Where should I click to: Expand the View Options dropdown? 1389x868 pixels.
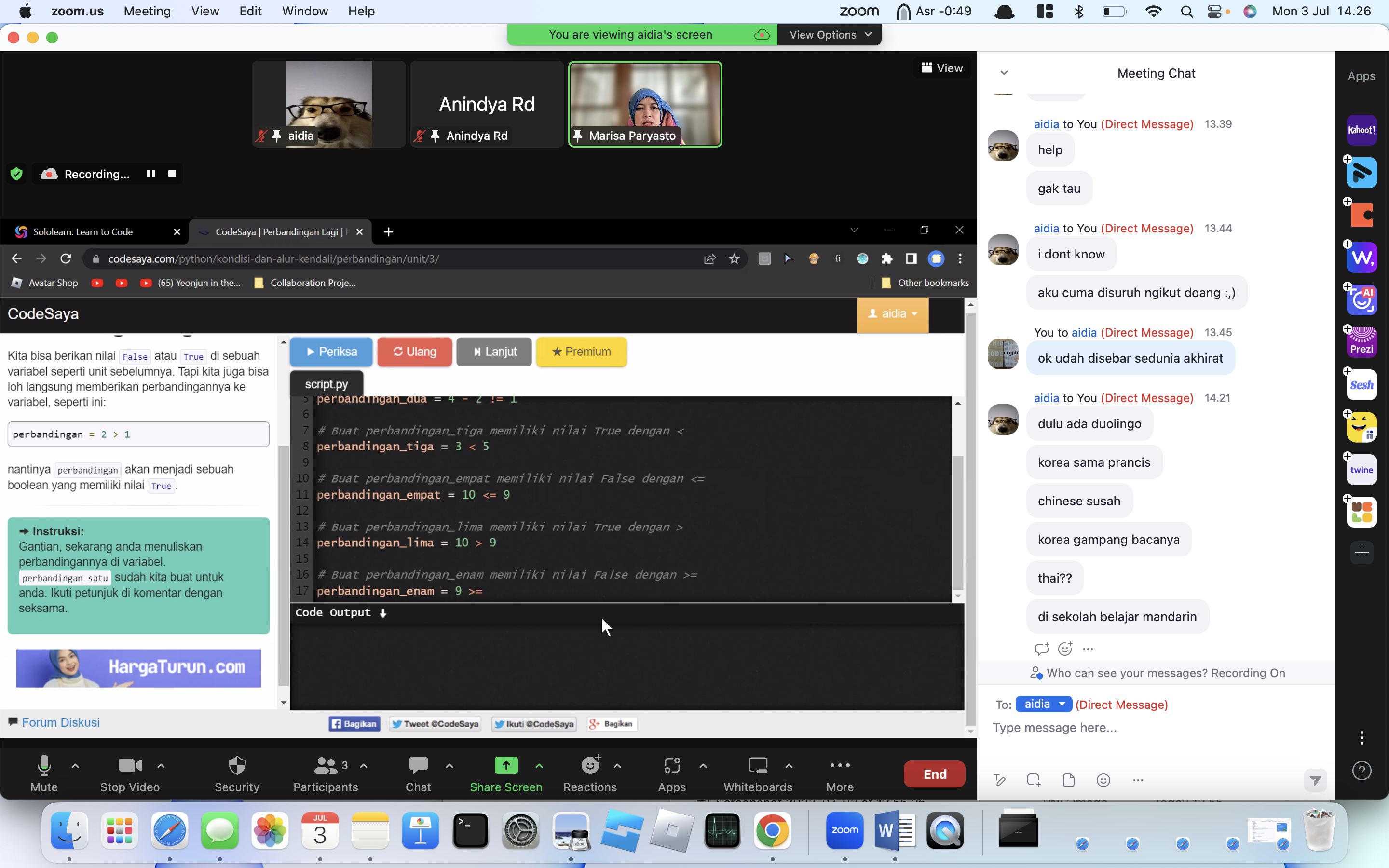point(830,34)
